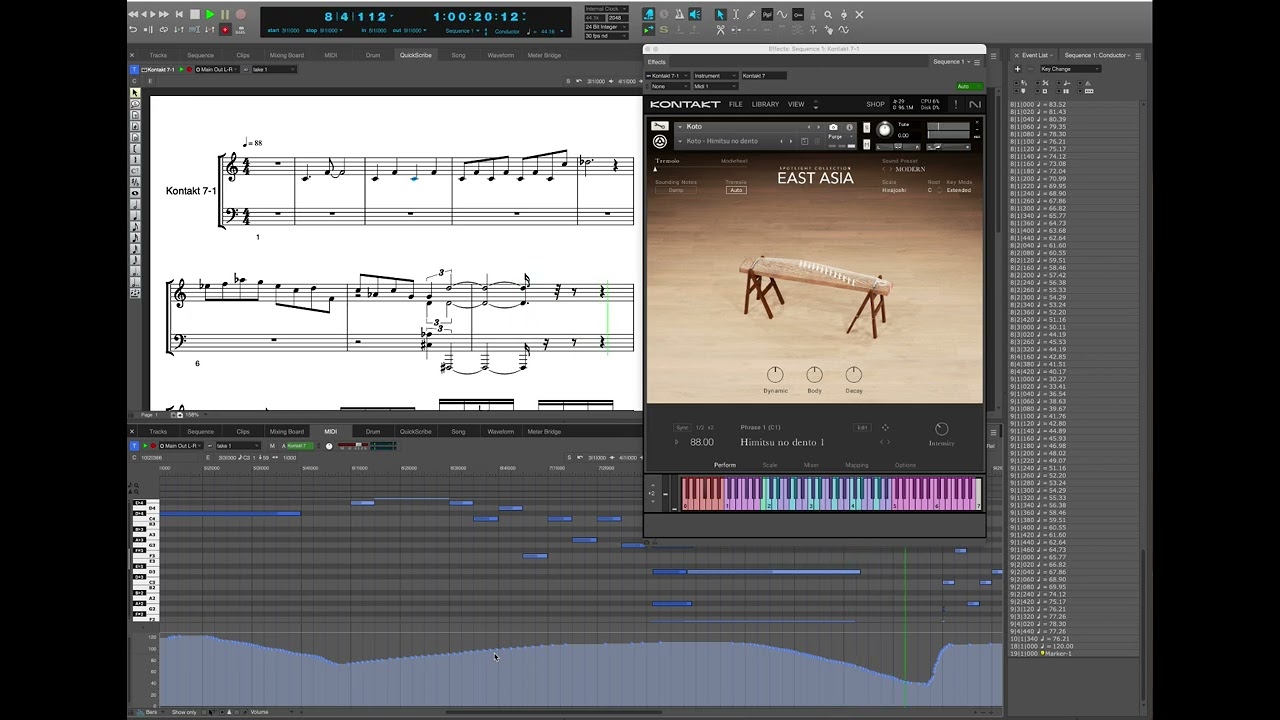Show Koto instrument info icon
Screen dimensions: 1280x720
pos(850,127)
